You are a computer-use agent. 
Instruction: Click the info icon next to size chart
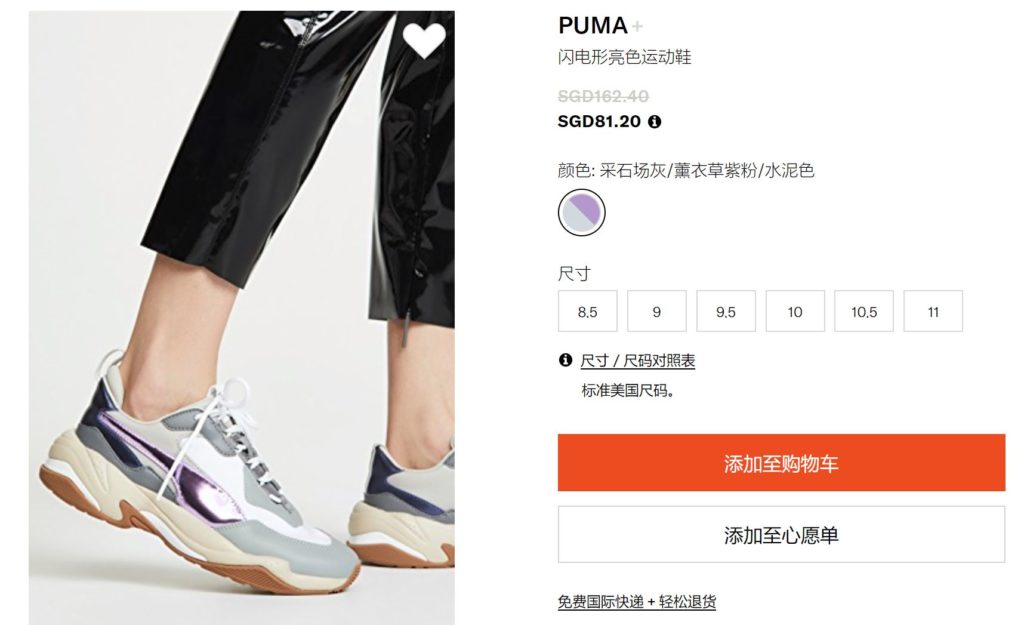click(x=566, y=360)
